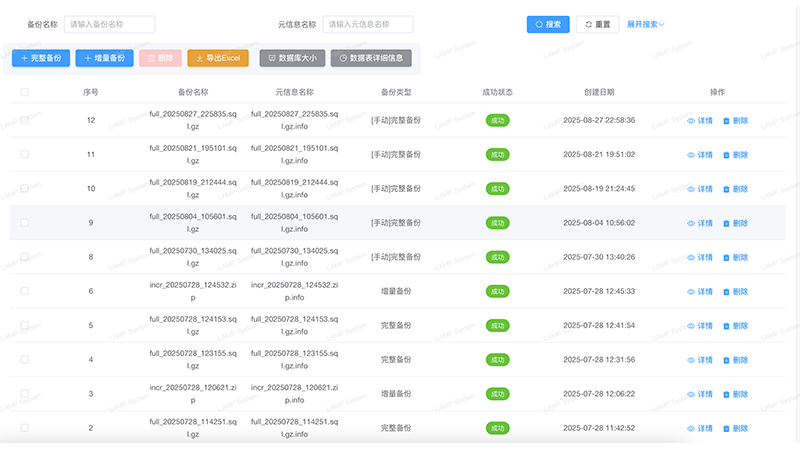Image resolution: width=800 pixels, height=450 pixels.
Task: Click trash icon for backup row 8
Action: (726, 258)
